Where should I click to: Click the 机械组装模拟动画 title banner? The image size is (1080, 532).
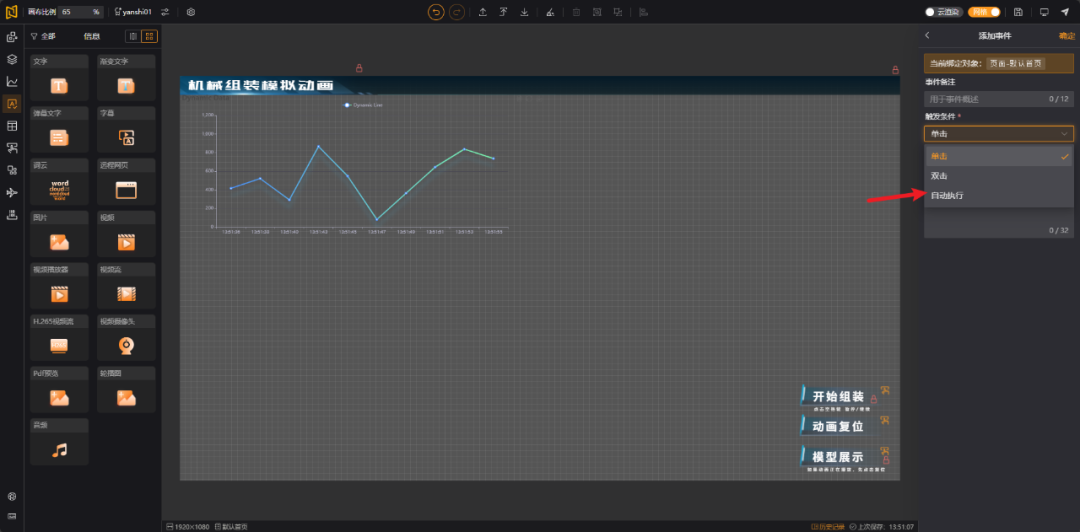point(260,85)
